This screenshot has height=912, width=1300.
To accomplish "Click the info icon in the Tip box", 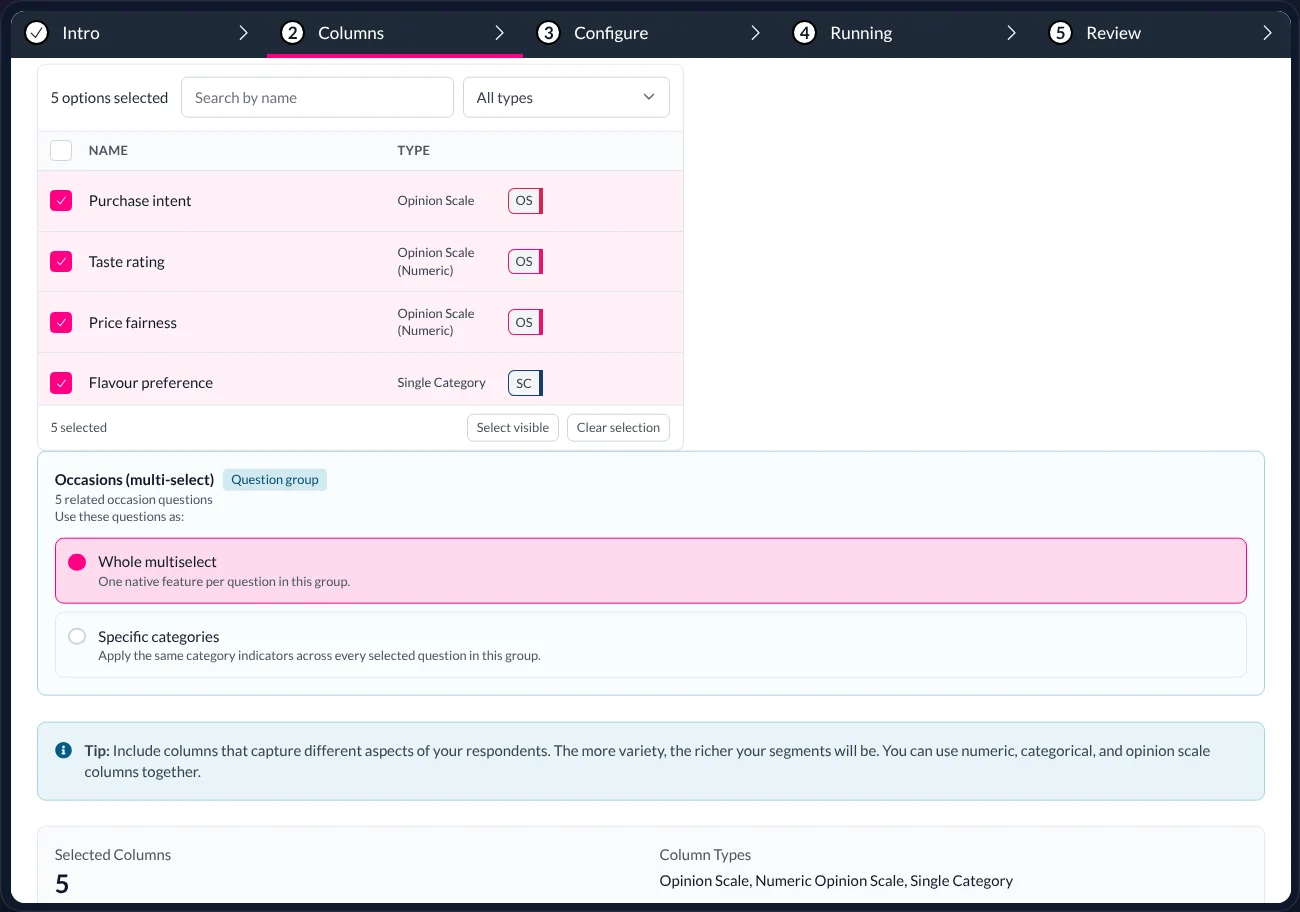I will (63, 750).
